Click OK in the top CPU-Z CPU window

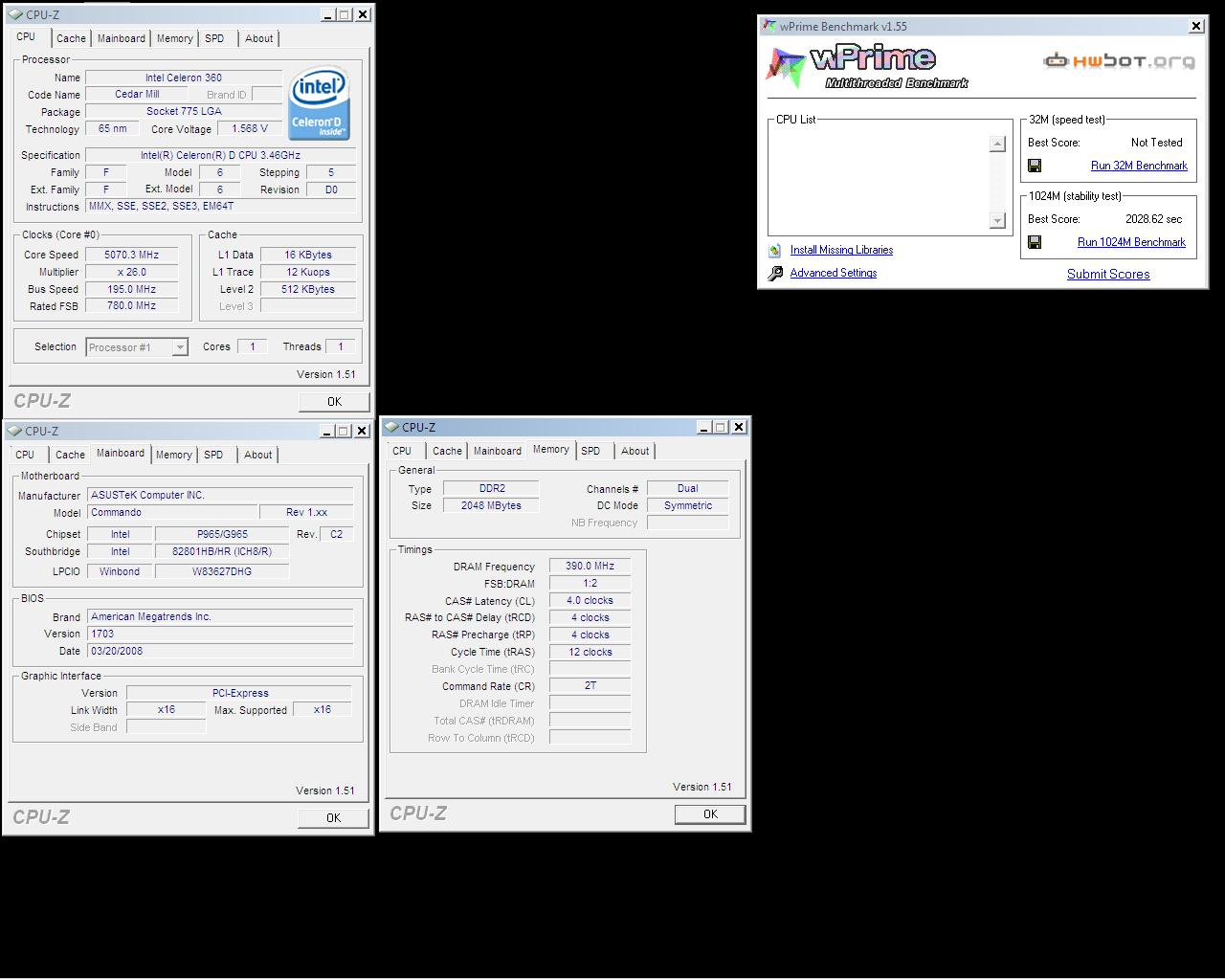334,402
